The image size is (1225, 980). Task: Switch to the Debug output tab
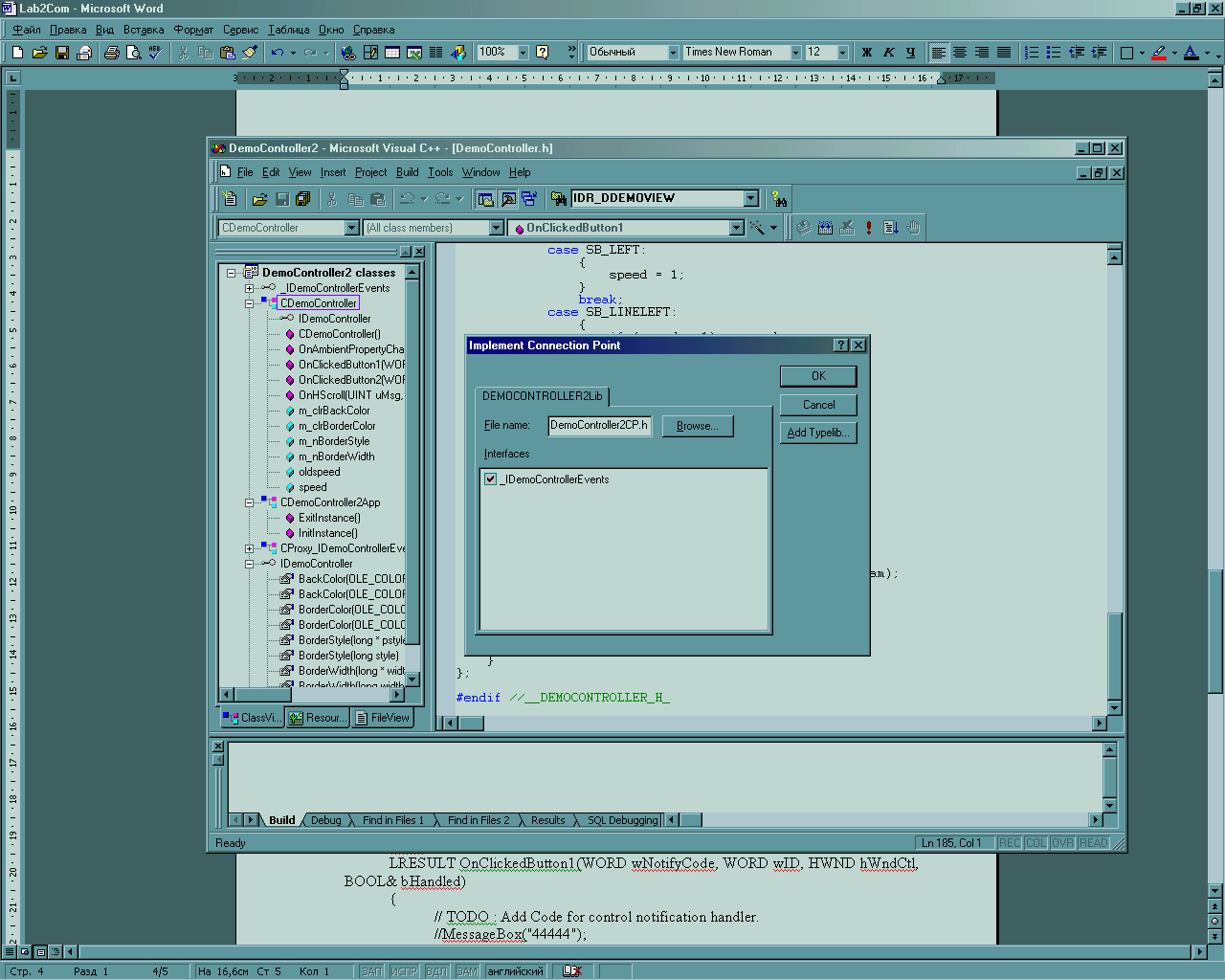pos(325,820)
